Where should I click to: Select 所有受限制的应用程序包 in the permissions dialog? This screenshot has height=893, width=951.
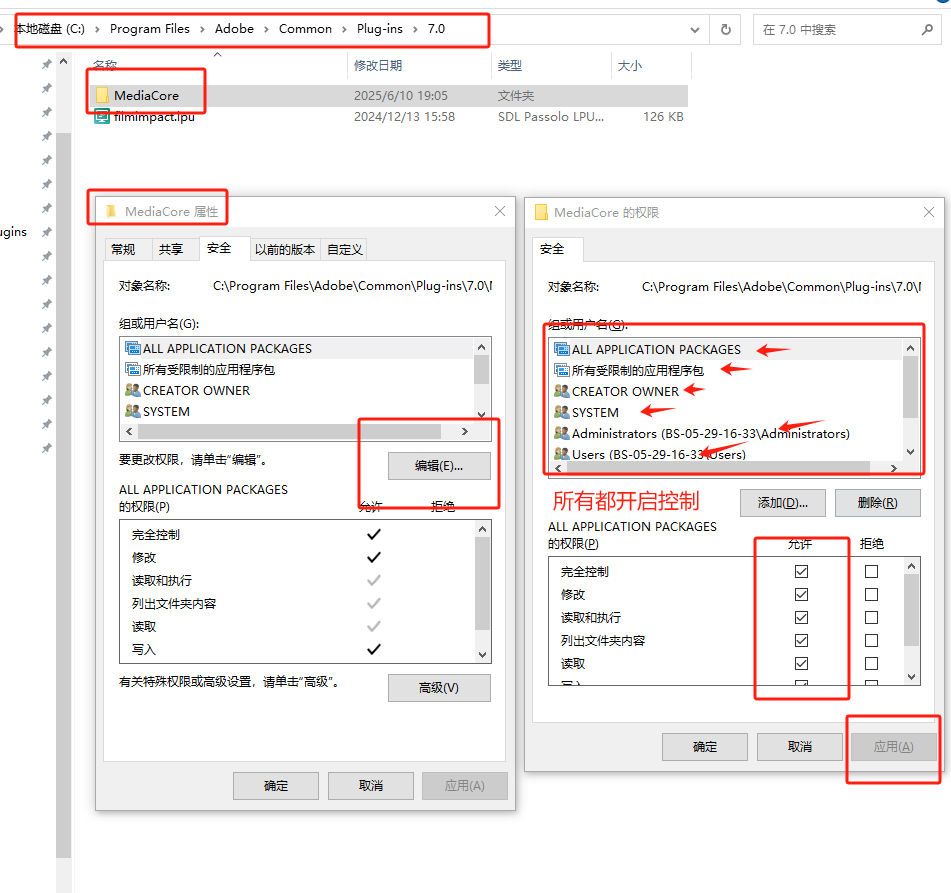[637, 371]
